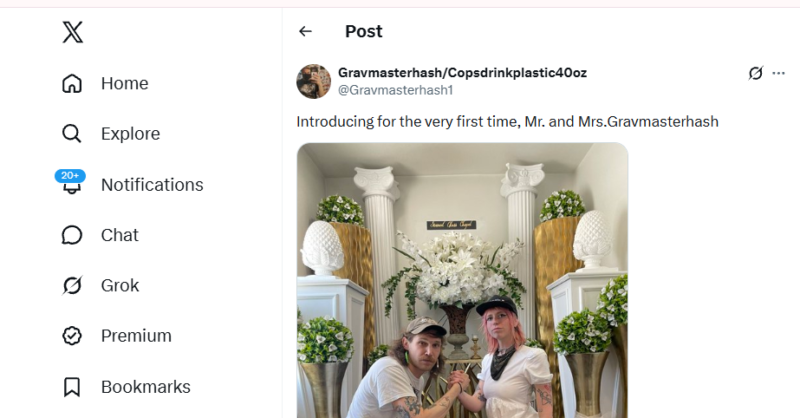Select the Notifications menu label
The width and height of the screenshot is (800, 418).
click(x=152, y=184)
